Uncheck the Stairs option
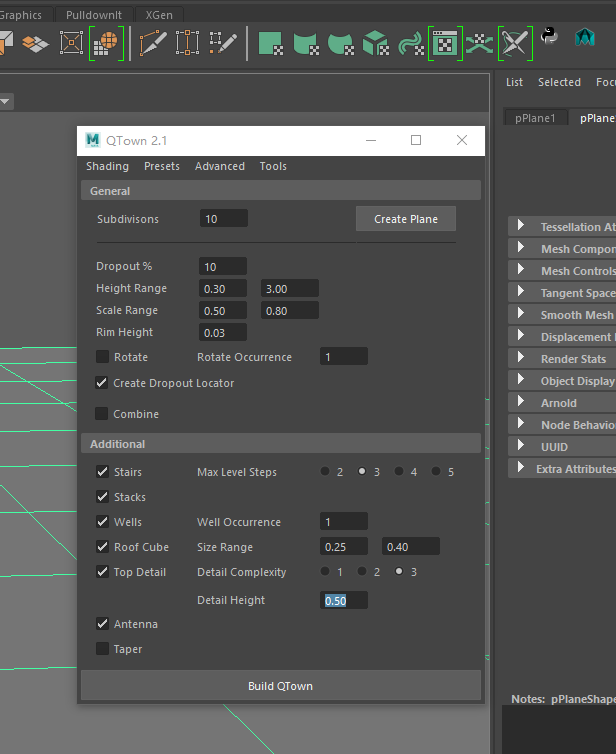This screenshot has height=754, width=616. click(102, 471)
